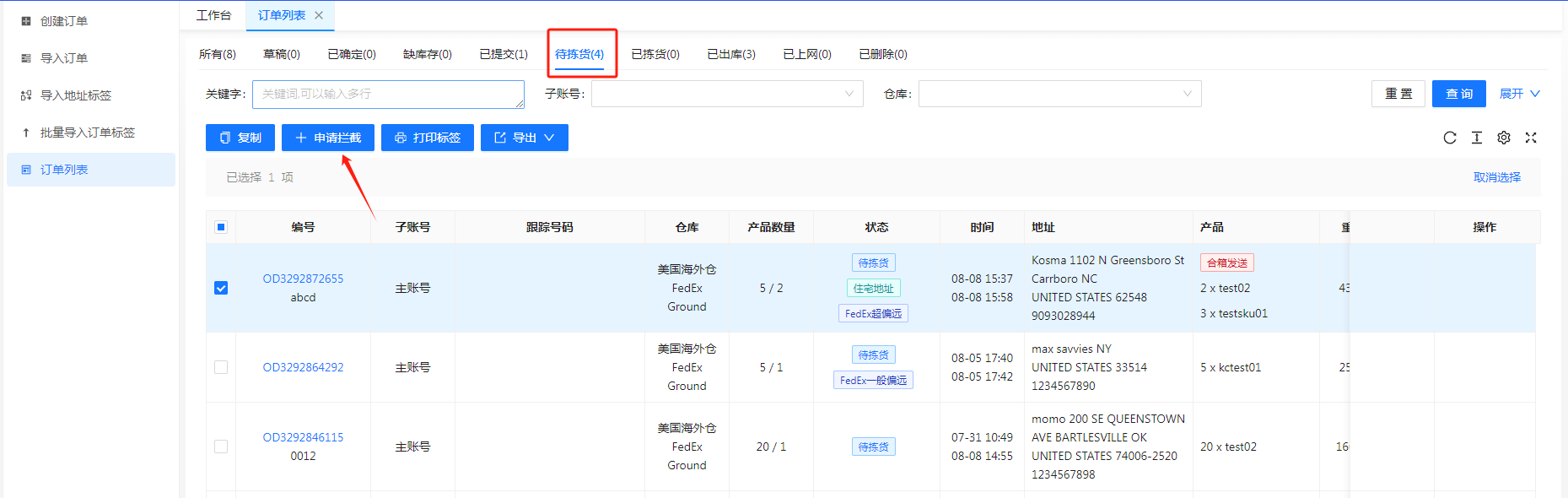Uncheck order OD3292872655 checkbox
Image resolution: width=1568 pixels, height=498 pixels.
coord(221,288)
